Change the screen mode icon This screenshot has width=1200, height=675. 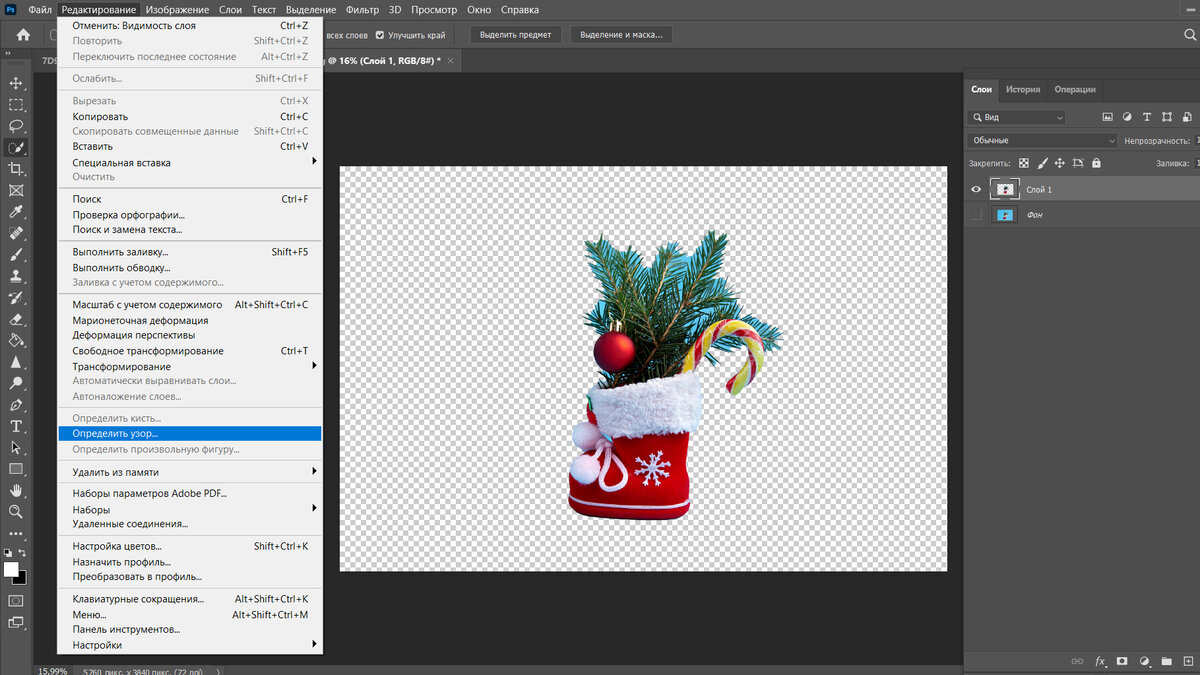(x=16, y=622)
